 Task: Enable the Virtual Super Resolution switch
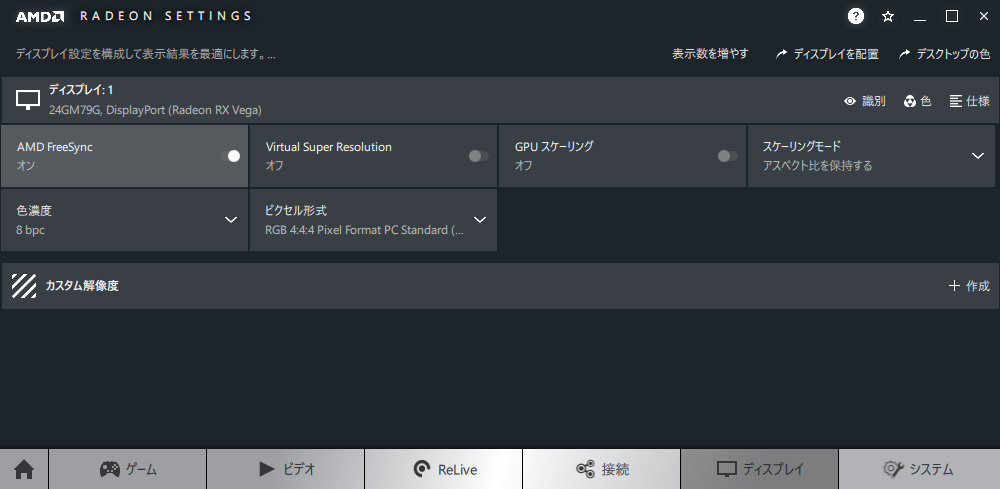pos(478,156)
